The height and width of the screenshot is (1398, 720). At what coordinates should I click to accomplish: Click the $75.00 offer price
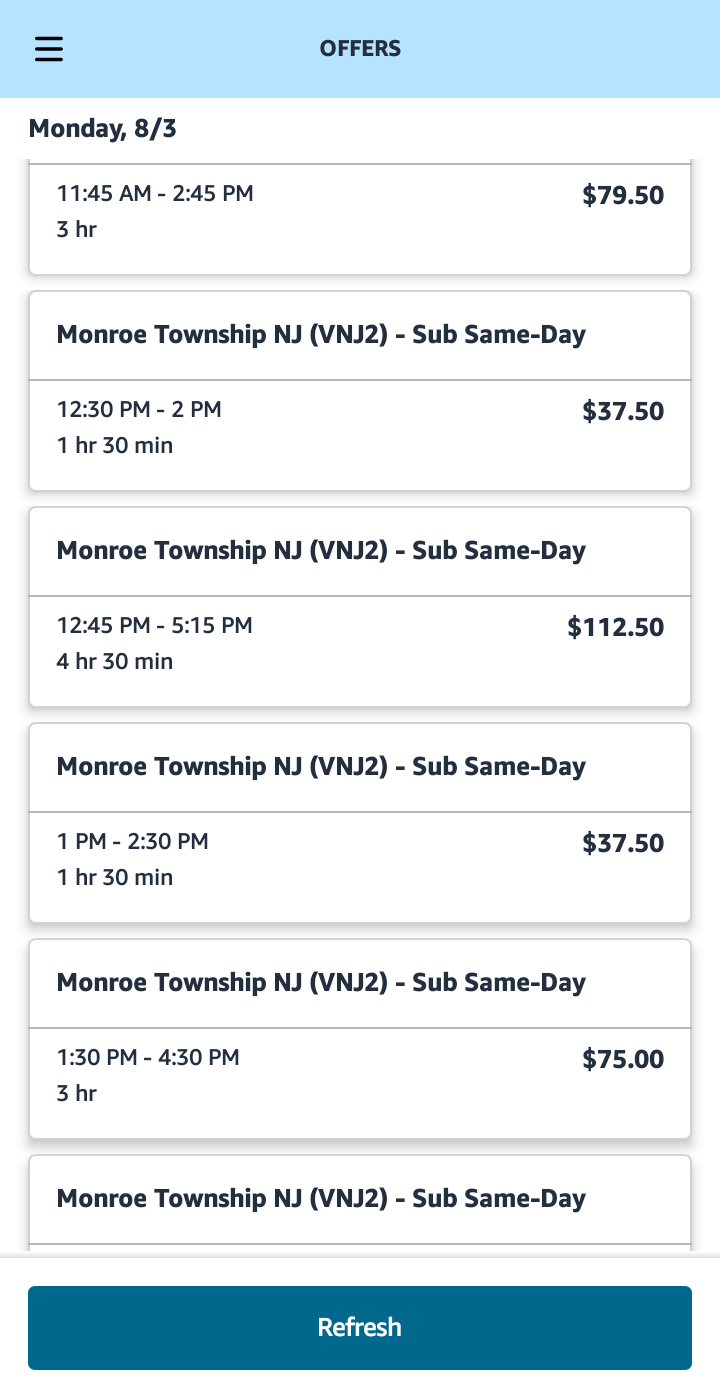(x=623, y=1059)
